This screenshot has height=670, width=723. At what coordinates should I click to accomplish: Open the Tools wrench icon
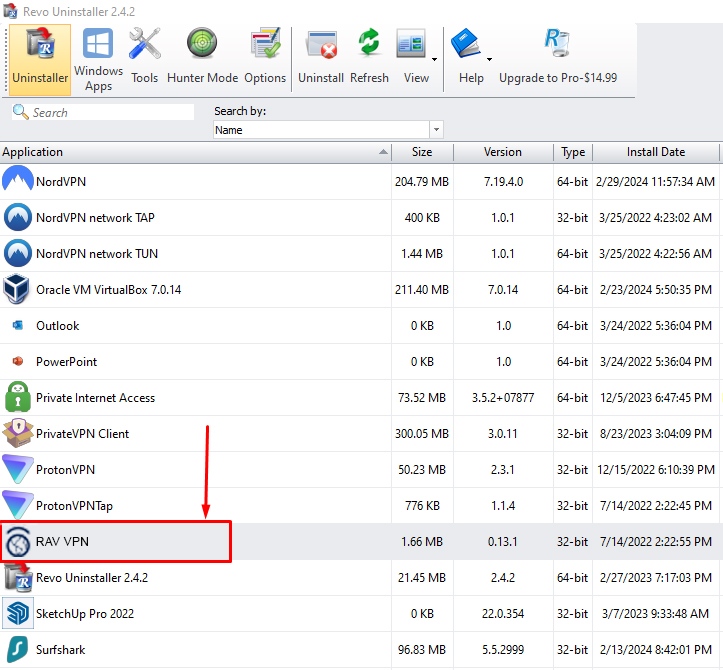(144, 44)
